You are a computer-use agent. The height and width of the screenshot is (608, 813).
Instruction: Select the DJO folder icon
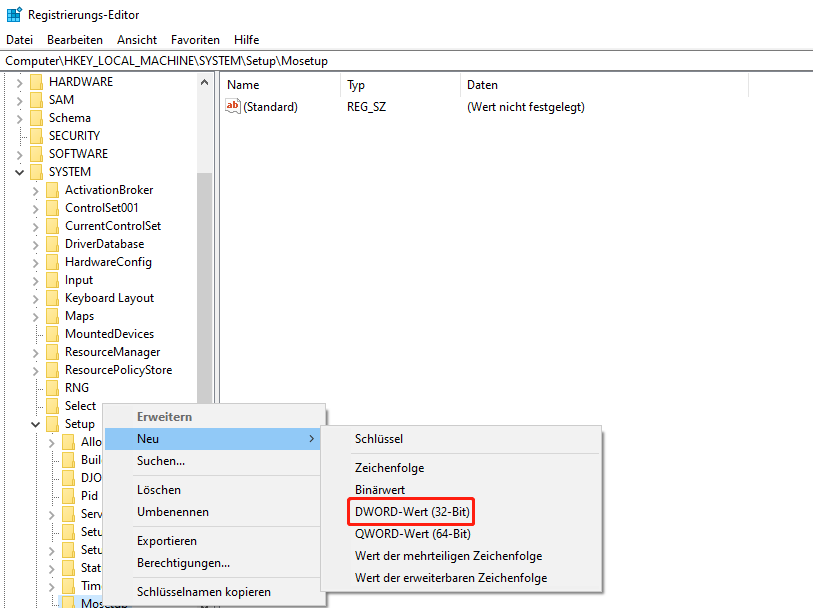coord(68,478)
